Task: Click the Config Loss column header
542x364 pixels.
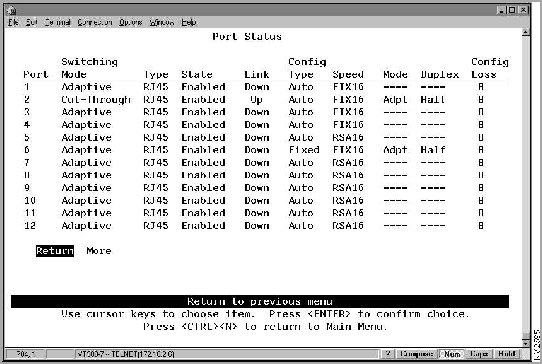Action: (490, 68)
